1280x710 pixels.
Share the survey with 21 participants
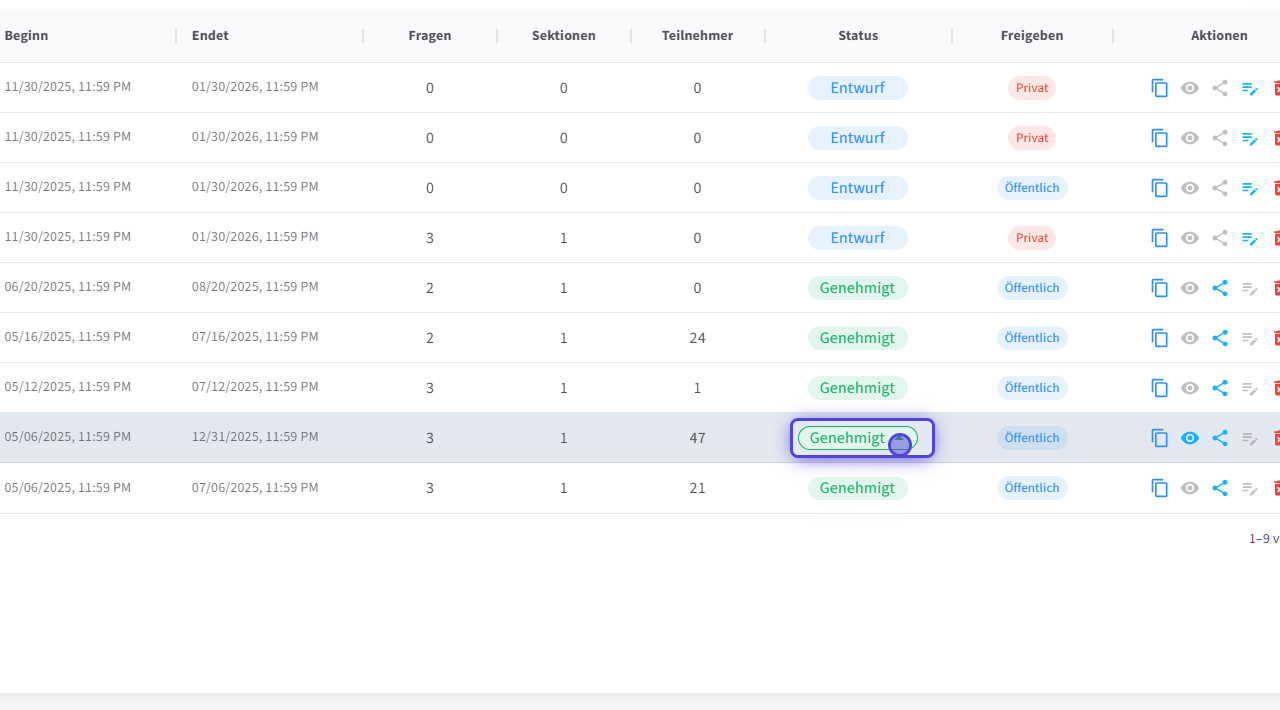(1220, 488)
